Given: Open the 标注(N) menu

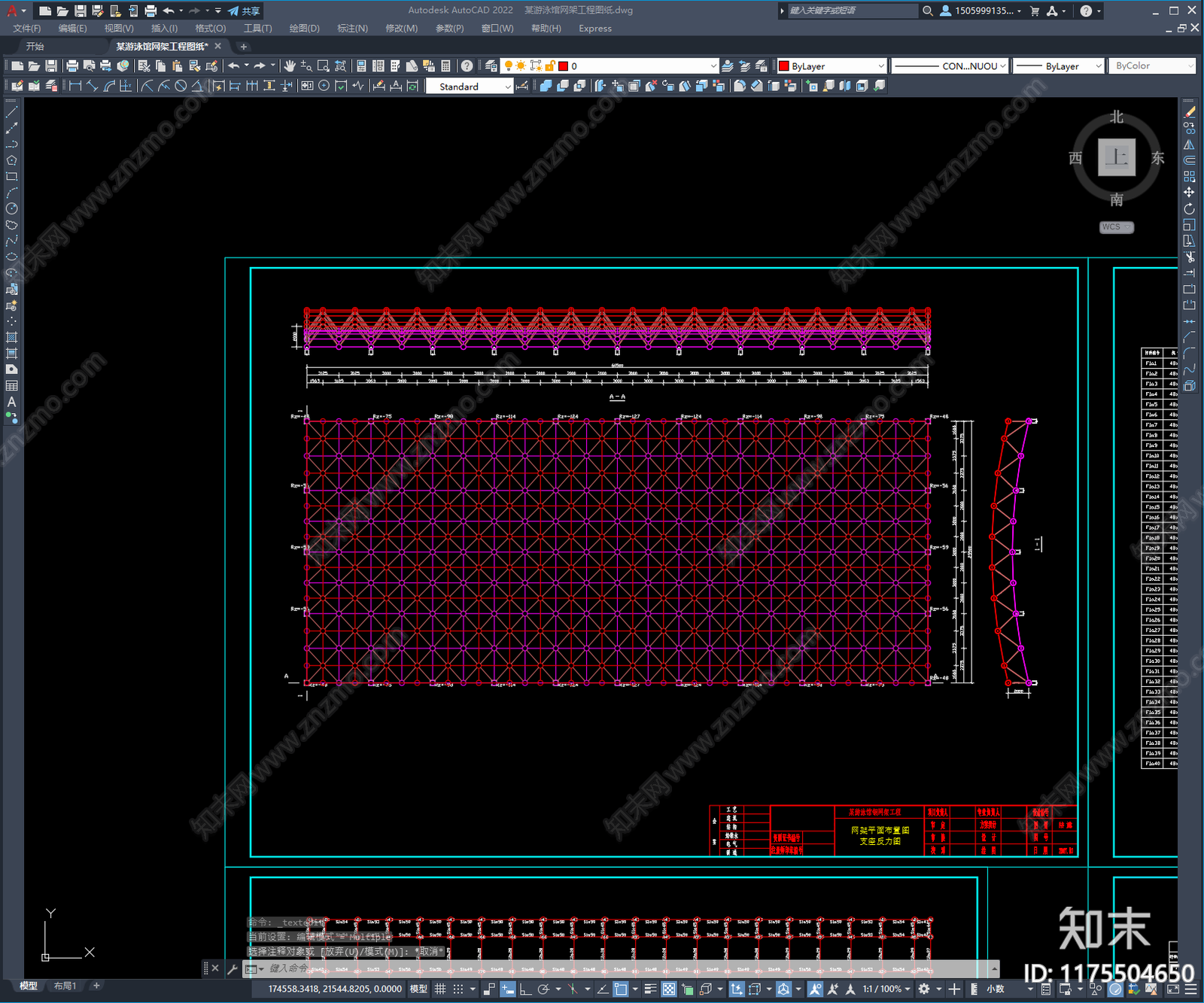Looking at the screenshot, I should 352,29.
